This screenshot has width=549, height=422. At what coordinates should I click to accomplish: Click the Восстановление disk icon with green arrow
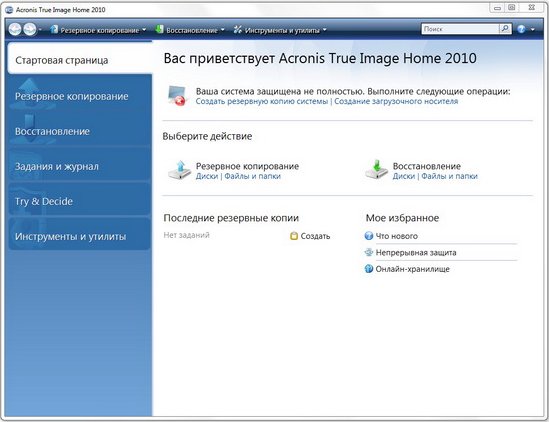pyautogui.click(x=376, y=170)
